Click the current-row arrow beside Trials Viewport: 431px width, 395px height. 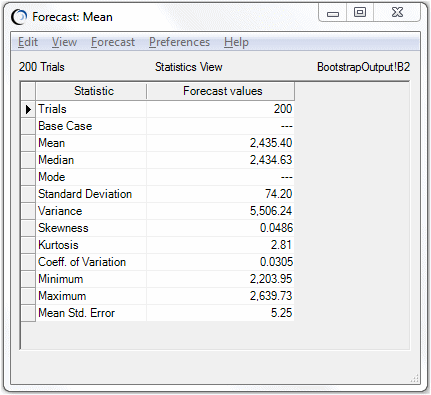click(x=28, y=109)
